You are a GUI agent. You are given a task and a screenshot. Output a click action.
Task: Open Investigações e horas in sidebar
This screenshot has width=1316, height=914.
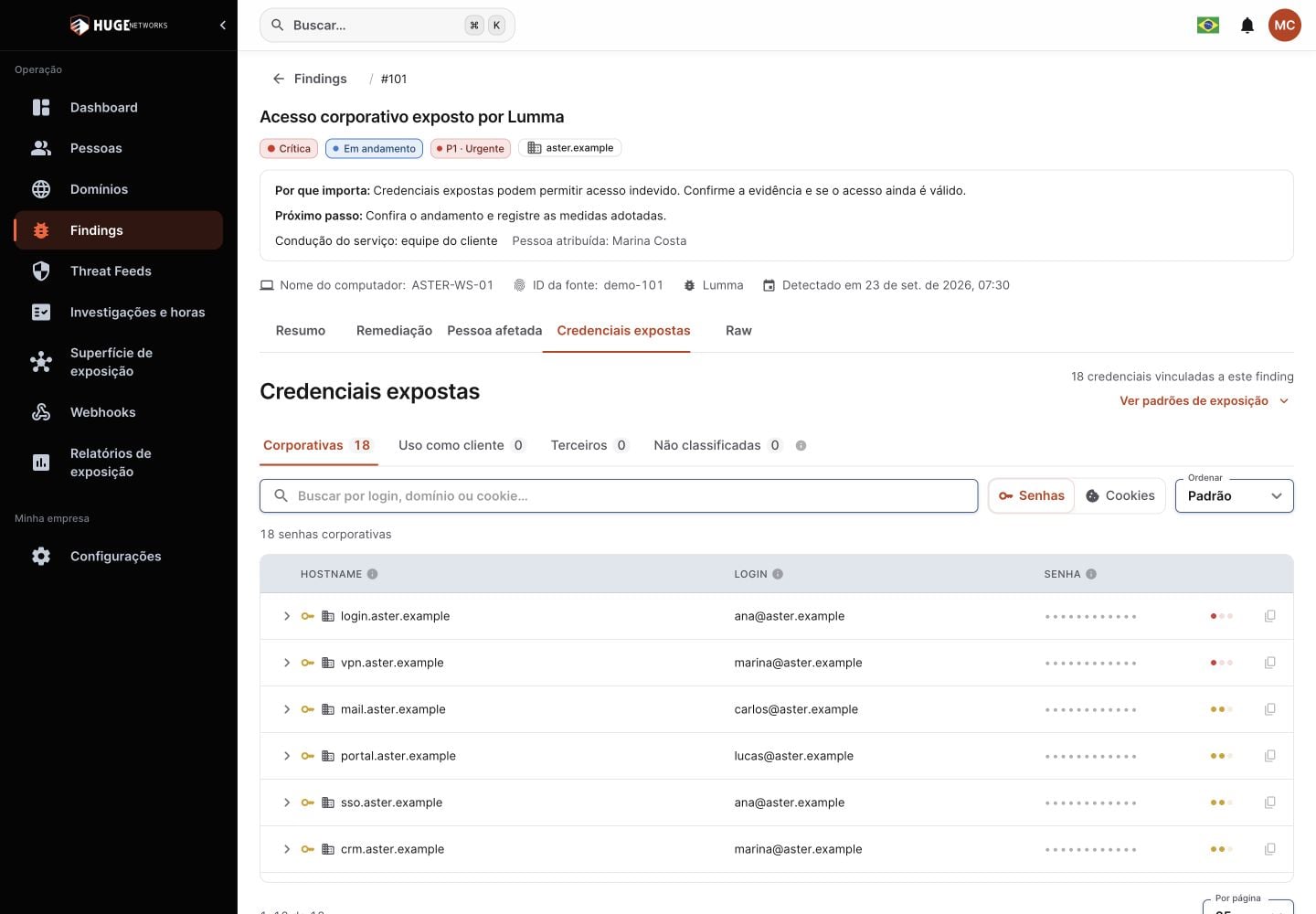pos(119,313)
